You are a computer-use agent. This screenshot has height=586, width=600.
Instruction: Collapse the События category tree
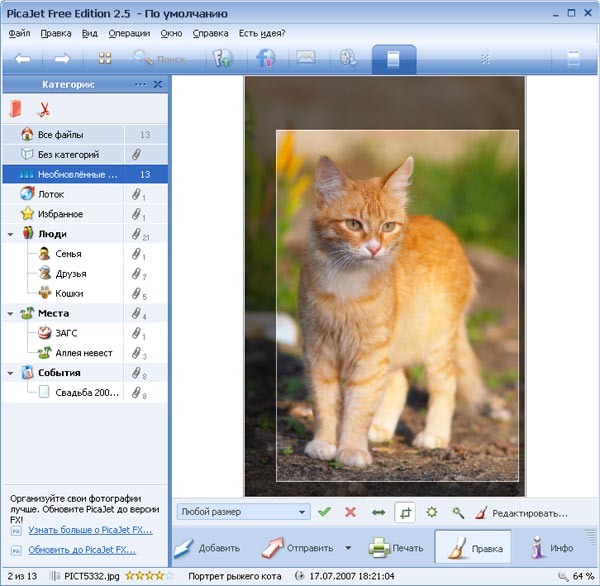[10, 373]
